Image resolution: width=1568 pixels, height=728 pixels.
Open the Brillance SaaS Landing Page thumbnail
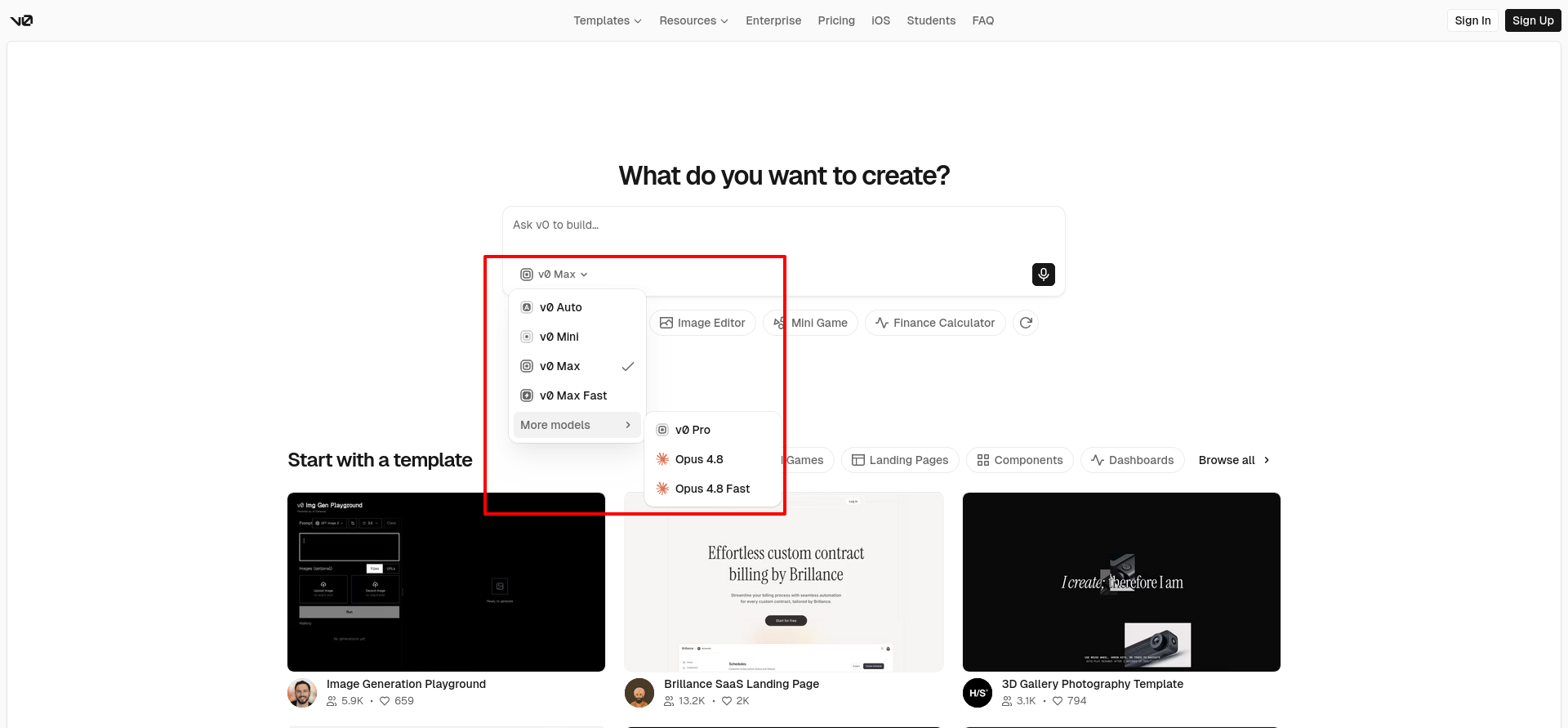pos(784,582)
